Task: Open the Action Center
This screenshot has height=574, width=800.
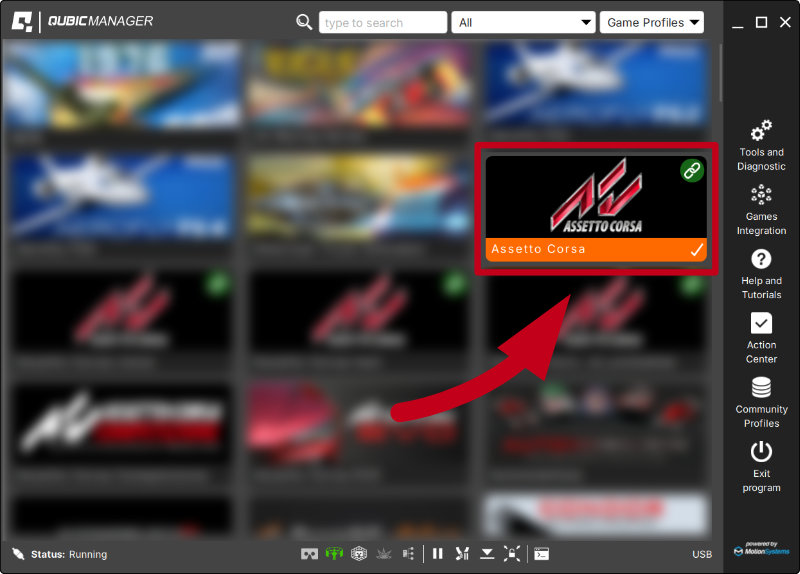Action: tap(761, 338)
